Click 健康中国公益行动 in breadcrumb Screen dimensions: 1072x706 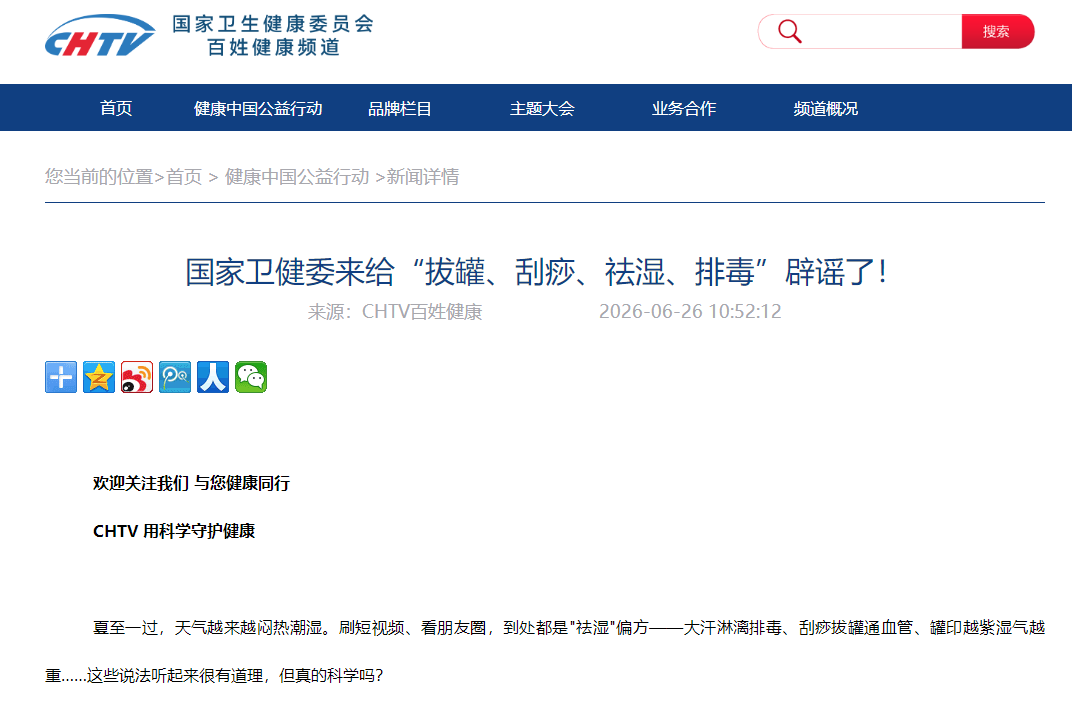pyautogui.click(x=297, y=177)
